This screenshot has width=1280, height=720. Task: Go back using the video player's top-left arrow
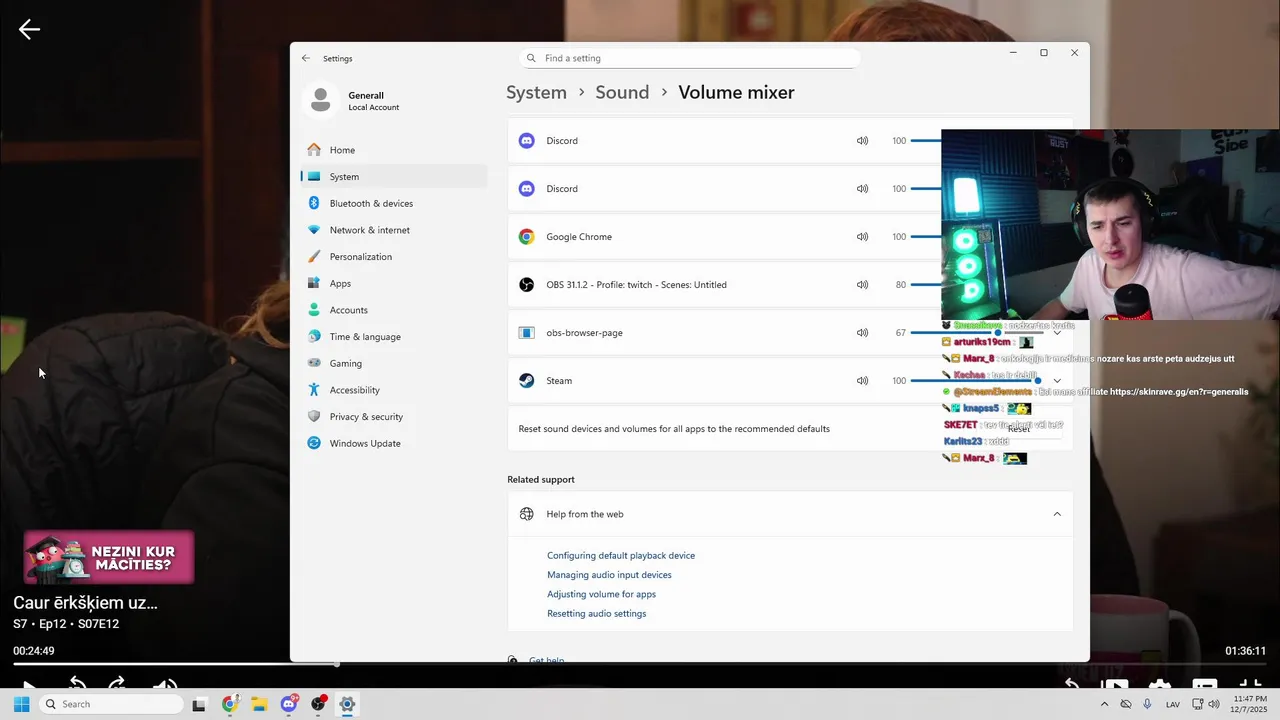point(29,29)
